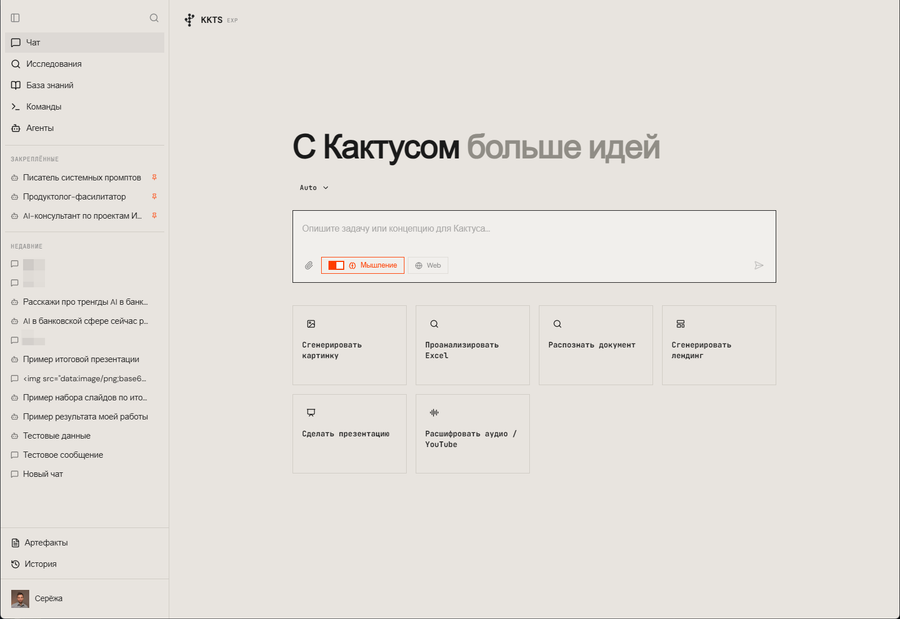Select the Сгенерировать лендинг card
Screen dimensions: 900x619
click(719, 345)
